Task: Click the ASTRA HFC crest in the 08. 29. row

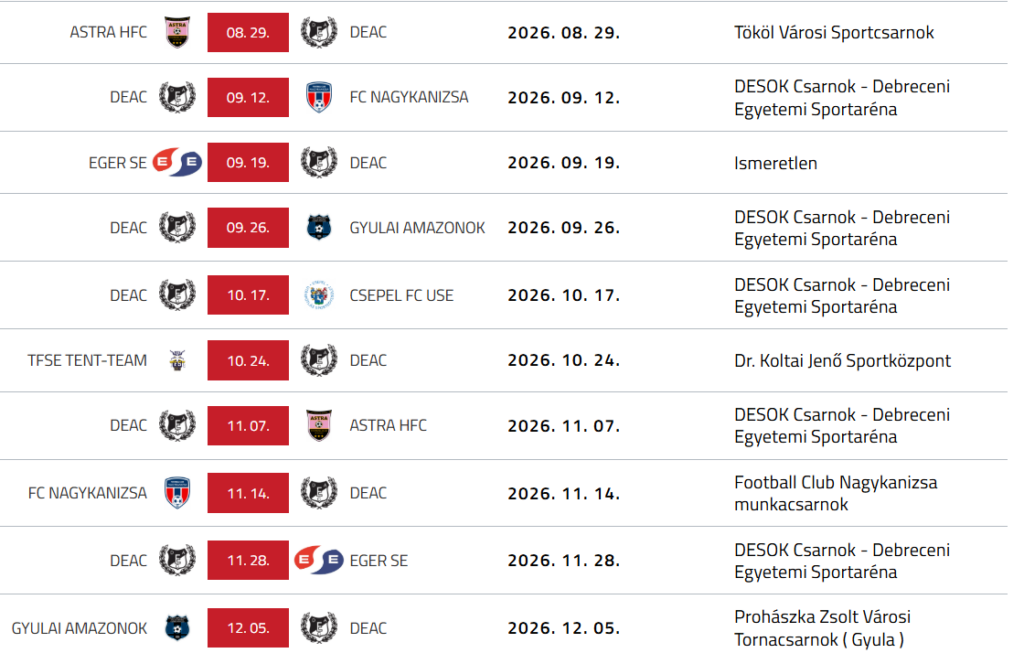Action: (x=177, y=33)
